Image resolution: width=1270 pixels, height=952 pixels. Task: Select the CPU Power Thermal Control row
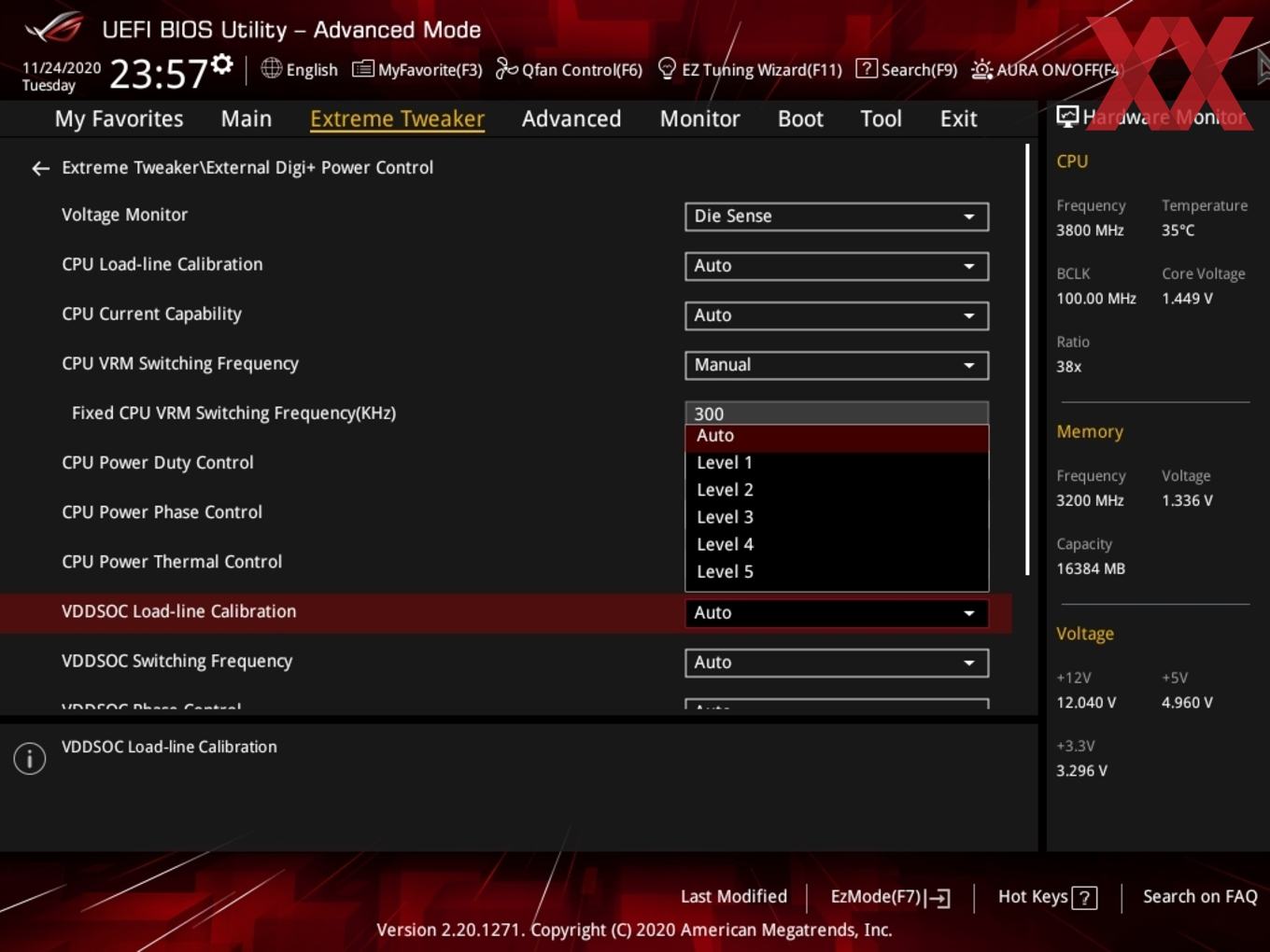pos(172,562)
